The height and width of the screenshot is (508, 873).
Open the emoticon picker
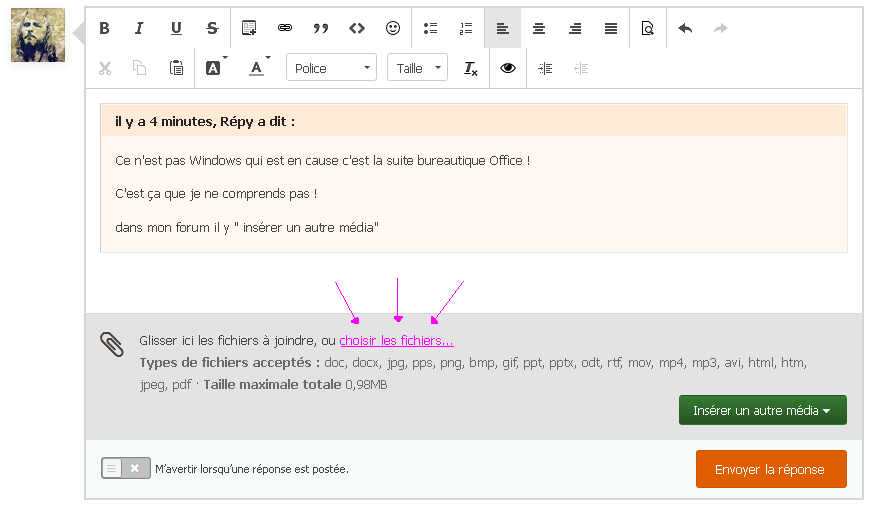coord(393,28)
